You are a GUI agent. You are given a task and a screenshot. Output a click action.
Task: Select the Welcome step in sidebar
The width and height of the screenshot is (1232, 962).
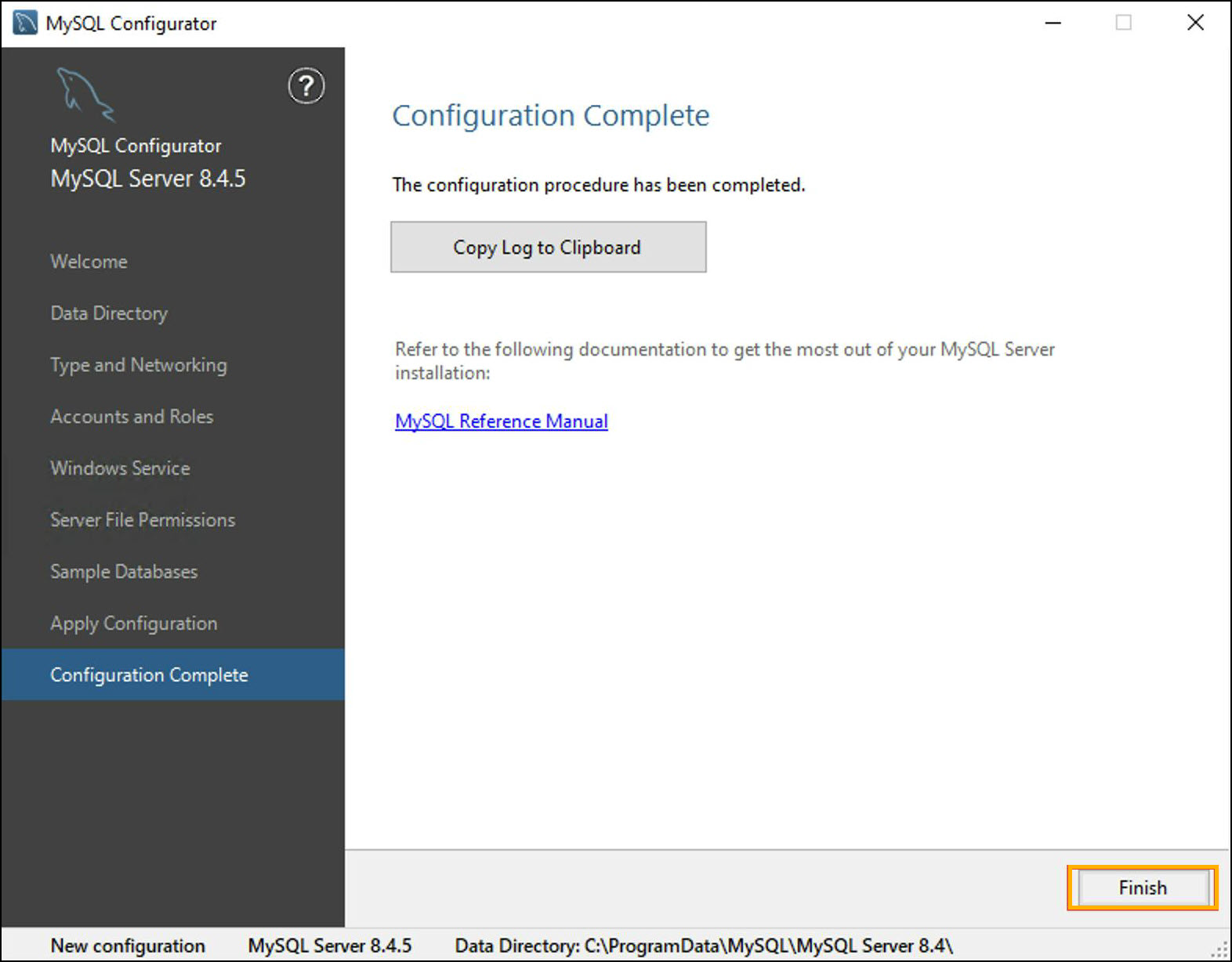pos(89,262)
